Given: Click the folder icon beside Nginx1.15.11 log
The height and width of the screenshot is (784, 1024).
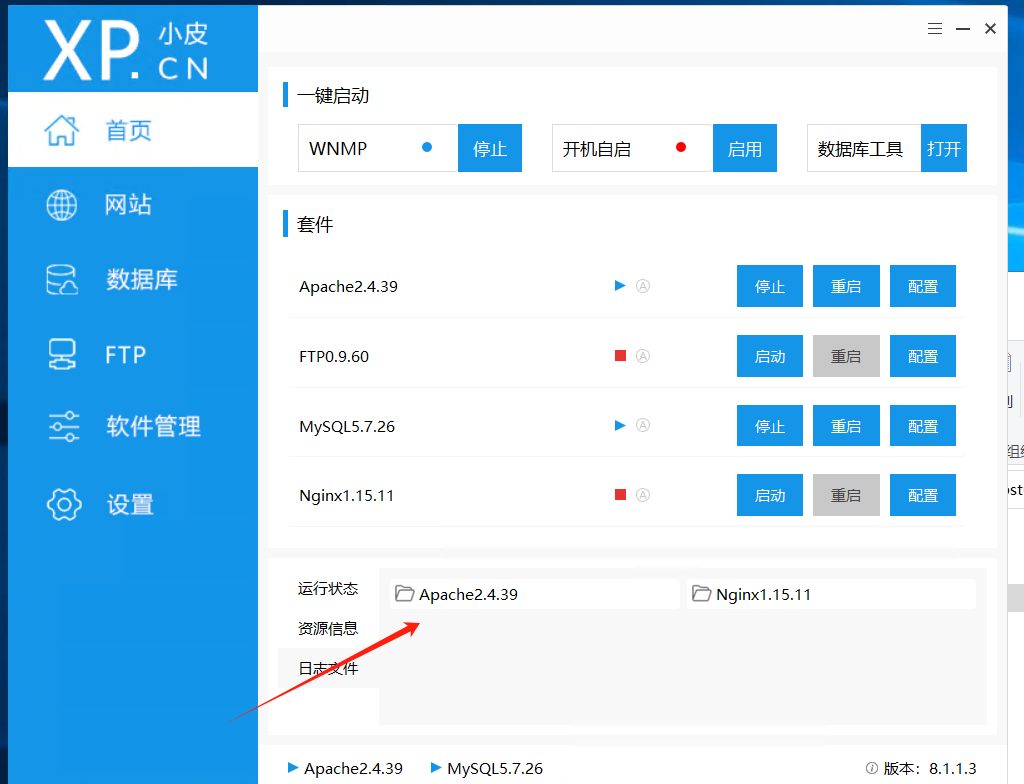Looking at the screenshot, I should pyautogui.click(x=701, y=594).
